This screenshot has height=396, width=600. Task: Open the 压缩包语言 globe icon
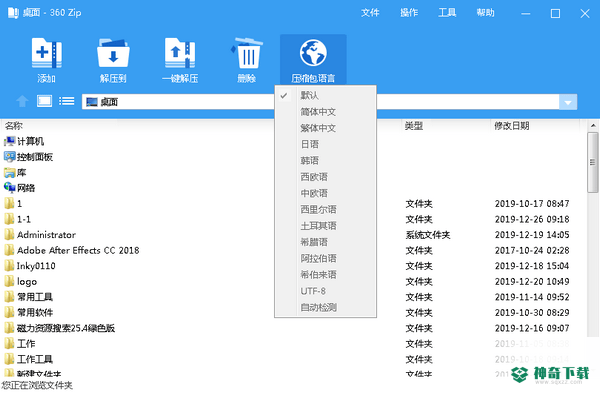tap(313, 53)
